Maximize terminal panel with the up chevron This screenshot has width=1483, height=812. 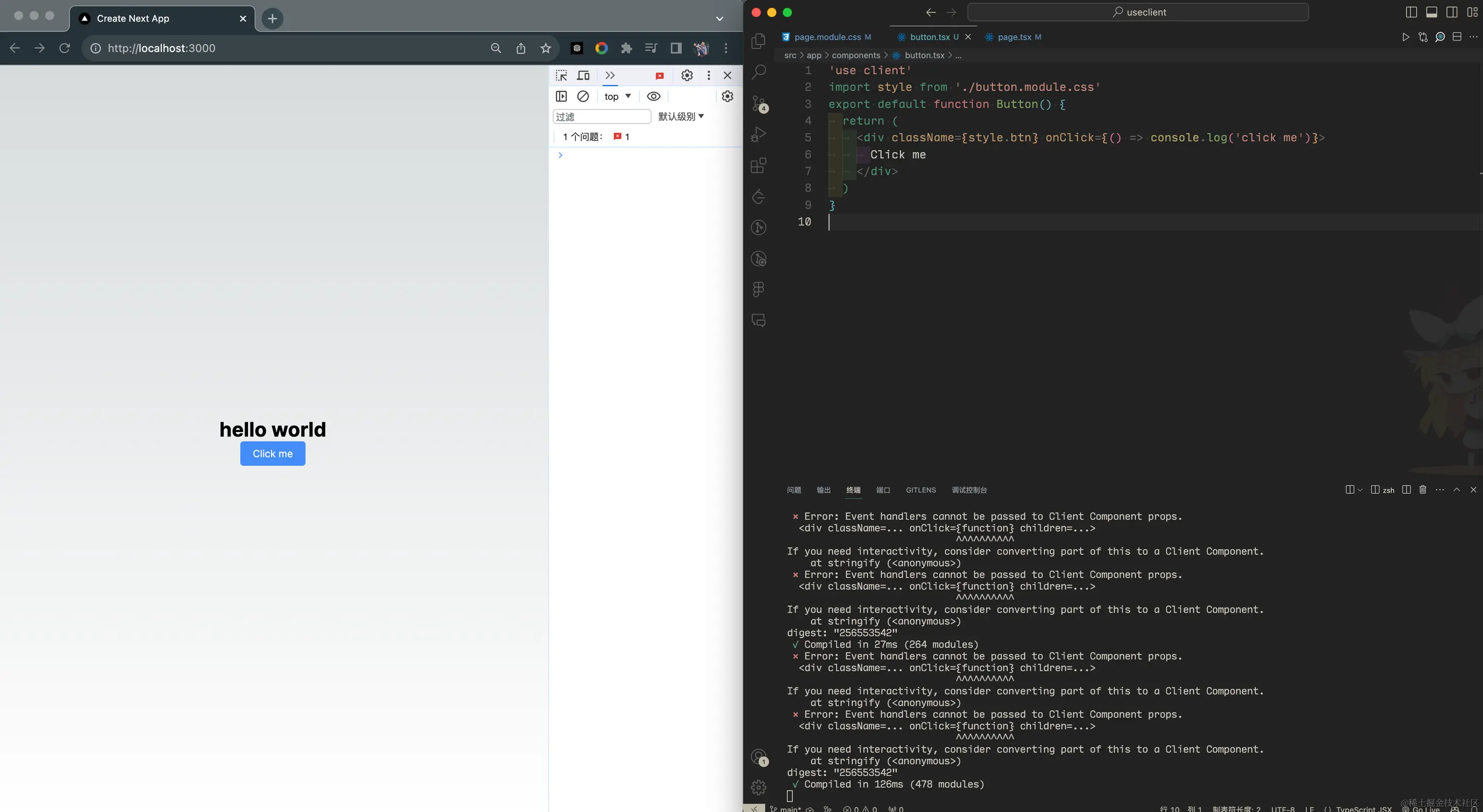(1457, 490)
